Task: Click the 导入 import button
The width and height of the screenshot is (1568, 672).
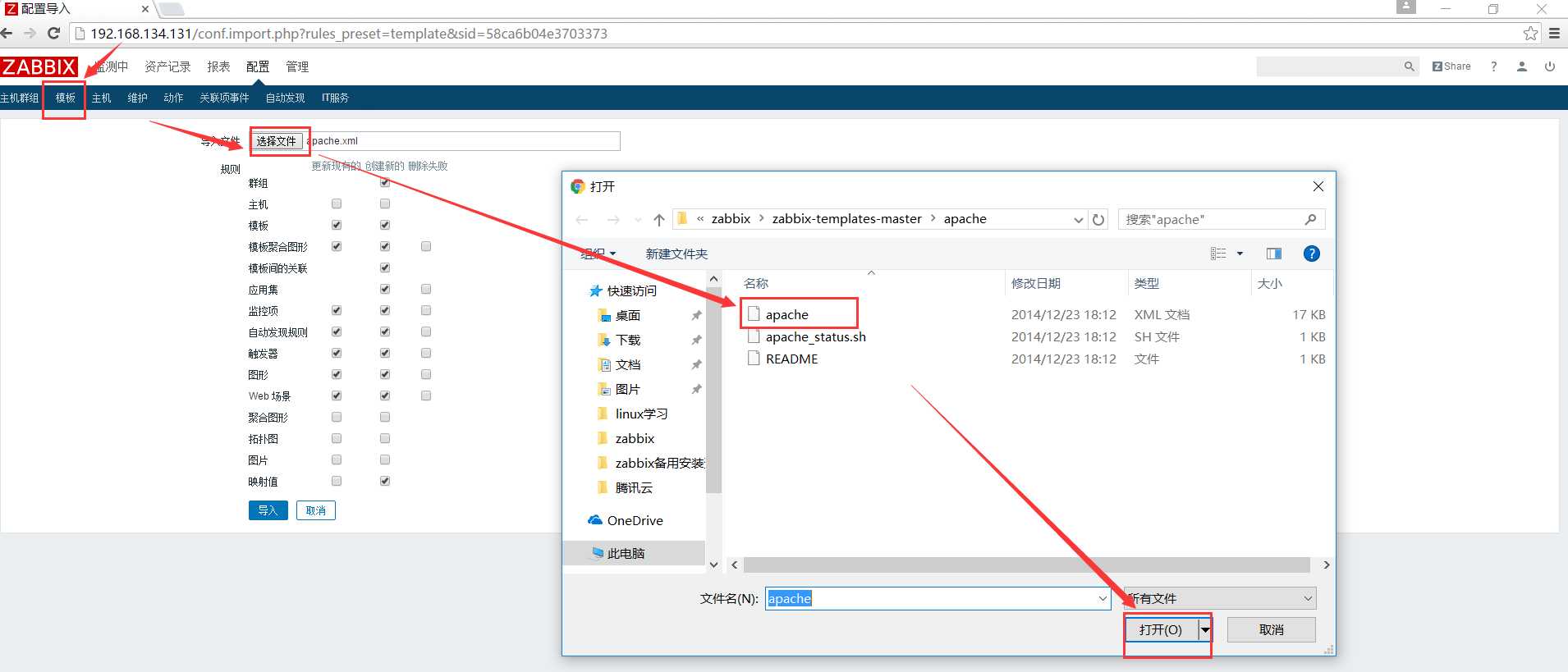Action: (268, 510)
